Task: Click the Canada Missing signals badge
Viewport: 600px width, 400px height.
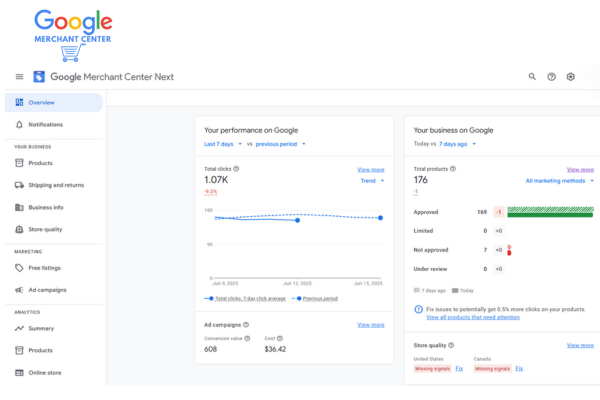Action: [x=492, y=369]
